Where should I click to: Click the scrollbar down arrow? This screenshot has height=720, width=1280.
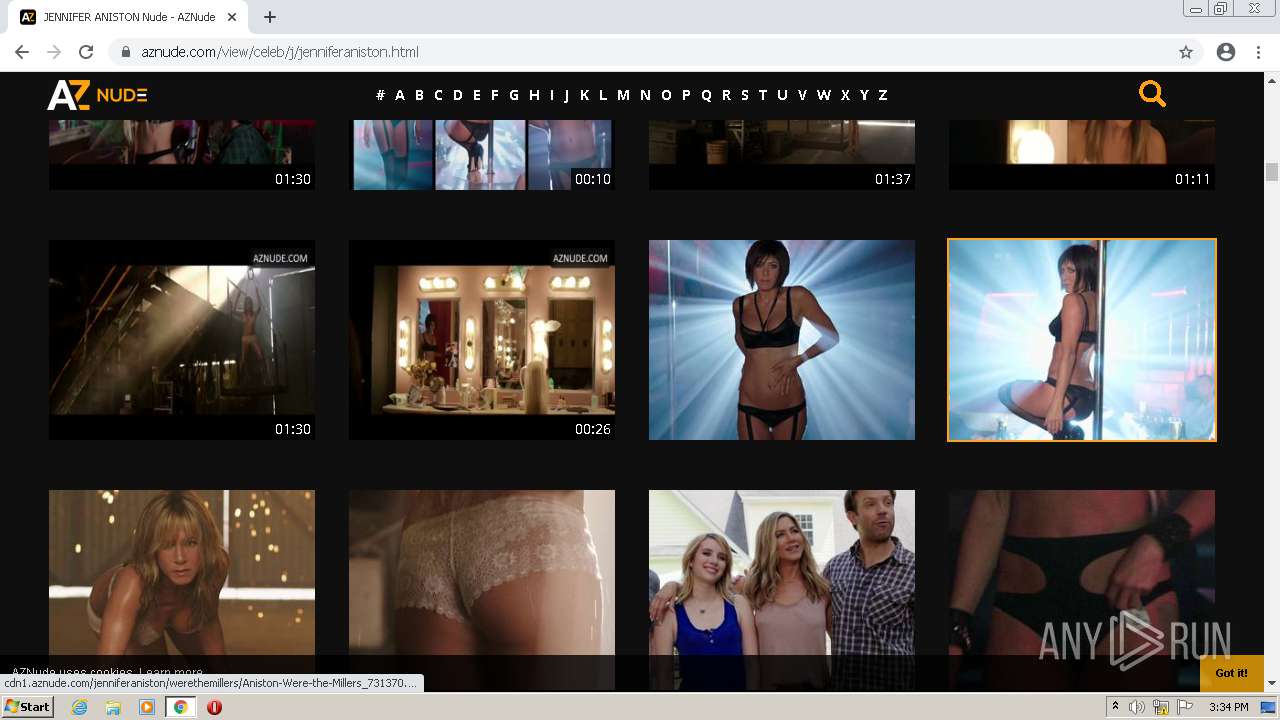[1272, 683]
